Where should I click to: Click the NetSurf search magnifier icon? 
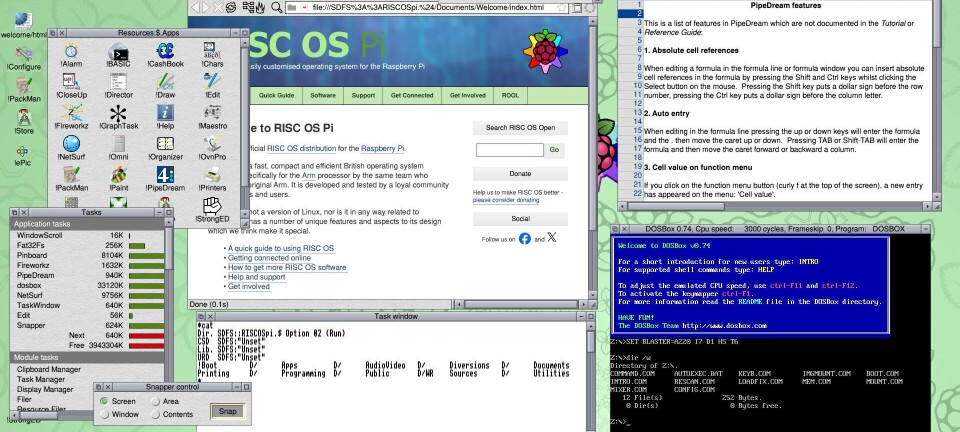coord(276,7)
